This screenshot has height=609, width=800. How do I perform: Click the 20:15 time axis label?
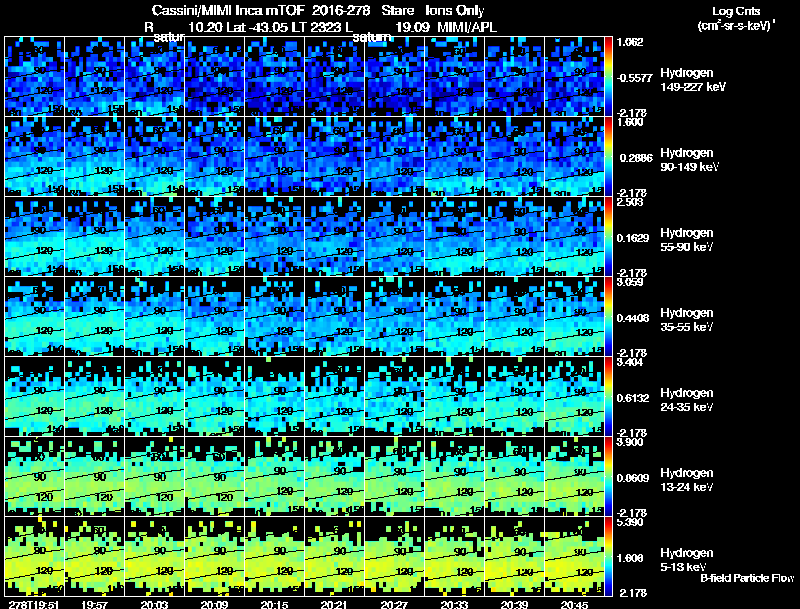[274, 604]
